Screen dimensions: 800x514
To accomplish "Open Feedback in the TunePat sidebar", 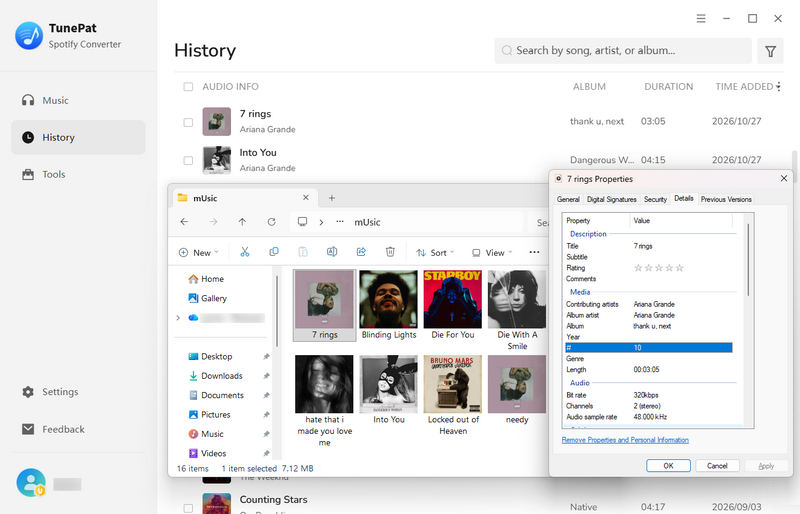I will pos(53,429).
